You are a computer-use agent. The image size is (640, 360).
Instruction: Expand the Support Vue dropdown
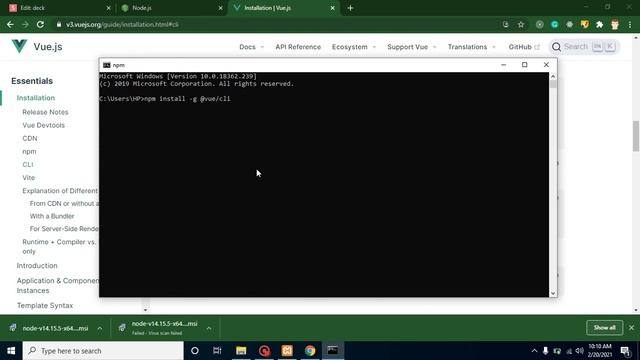[x=412, y=47]
